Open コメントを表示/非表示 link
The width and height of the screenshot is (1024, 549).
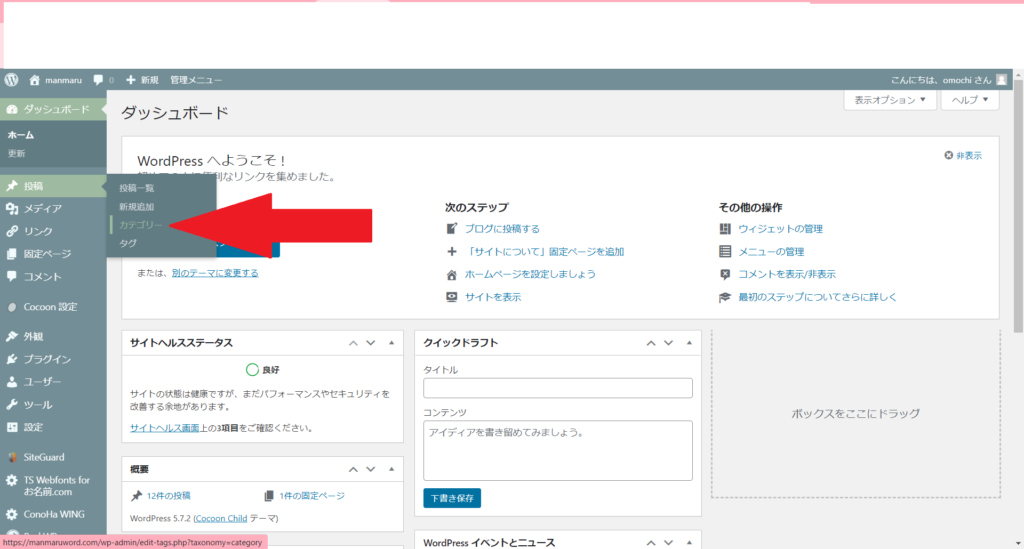787,274
